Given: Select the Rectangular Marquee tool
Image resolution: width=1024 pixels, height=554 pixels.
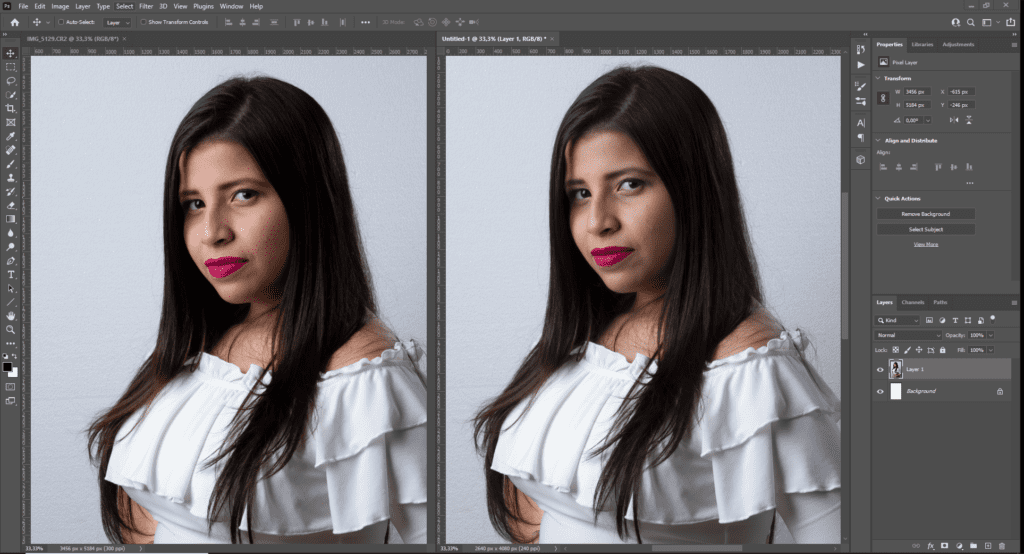Looking at the screenshot, I should (11, 66).
